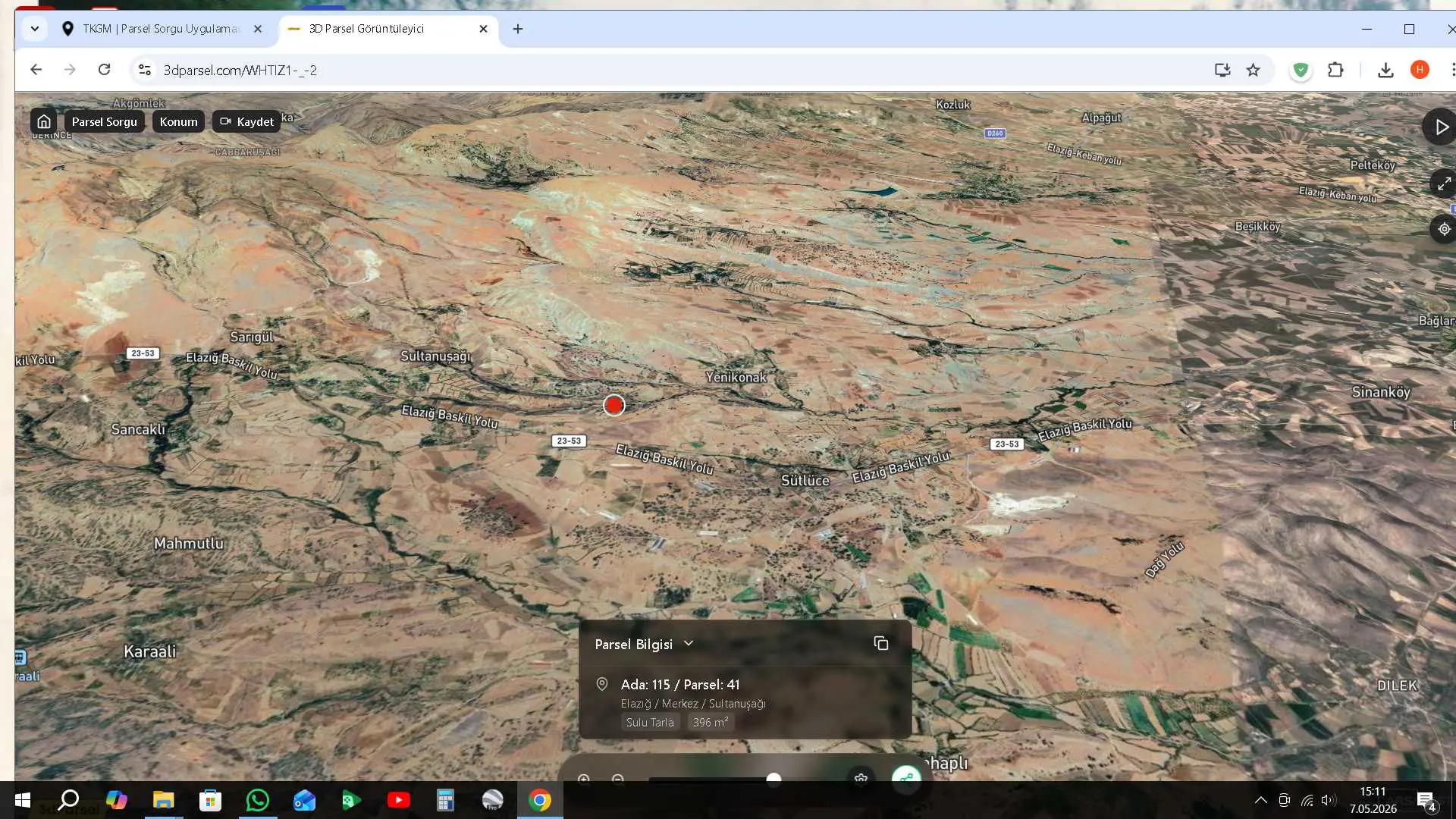The height and width of the screenshot is (819, 1456).
Task: Adjust the bottom toolbar slider handle
Action: (773, 779)
